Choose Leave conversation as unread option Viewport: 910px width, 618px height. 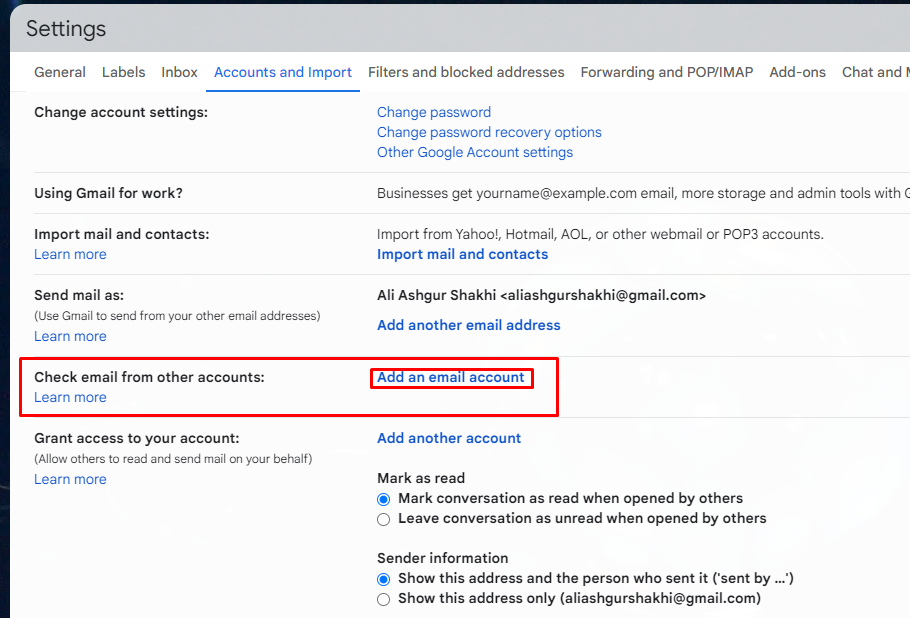point(383,519)
